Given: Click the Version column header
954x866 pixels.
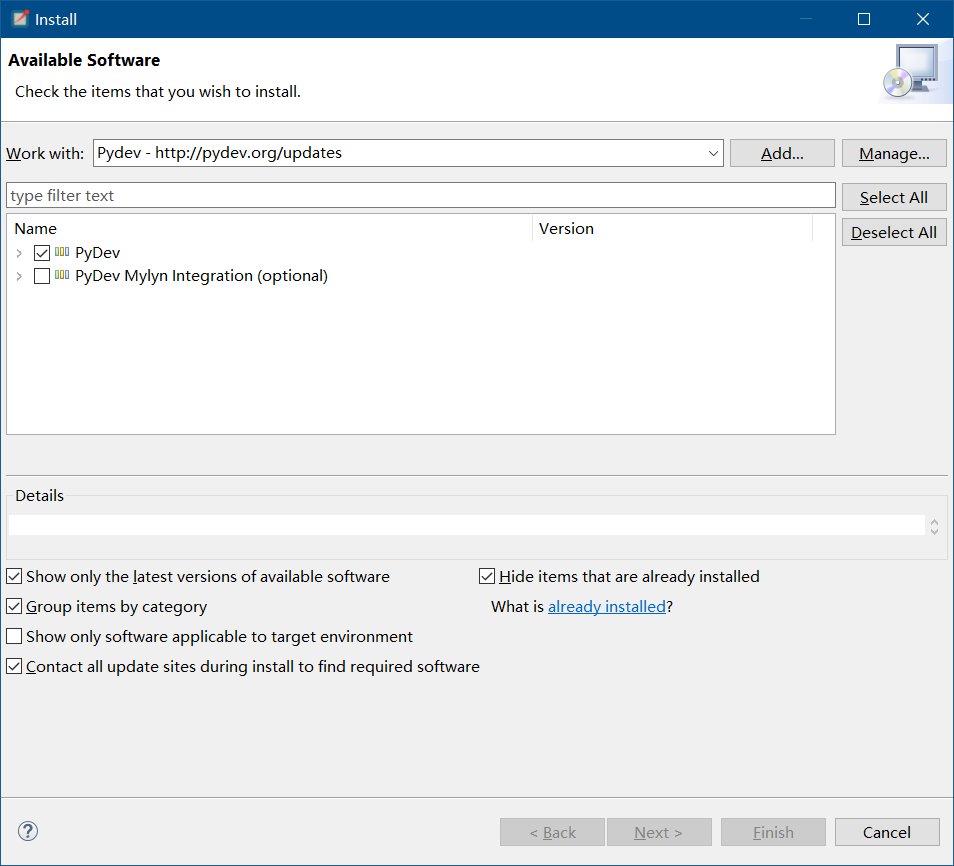Looking at the screenshot, I should (x=672, y=228).
